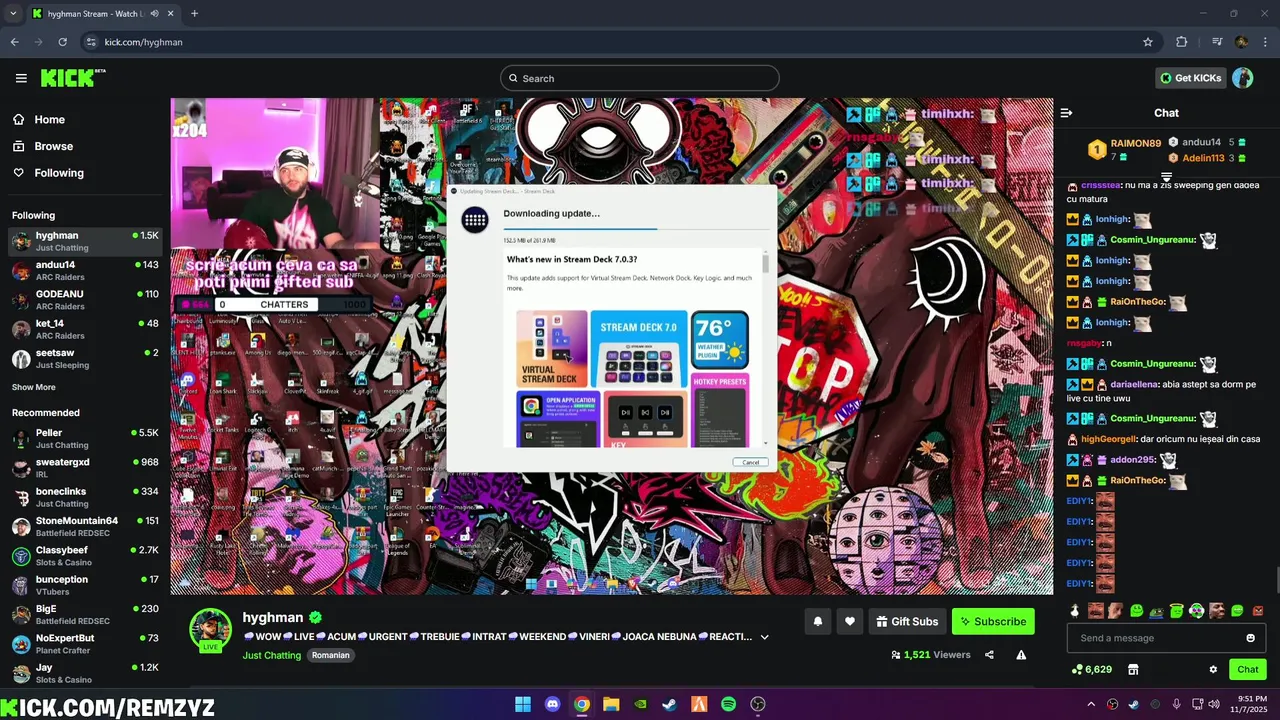Open chat settings gear
1280x720 pixels.
click(1213, 669)
